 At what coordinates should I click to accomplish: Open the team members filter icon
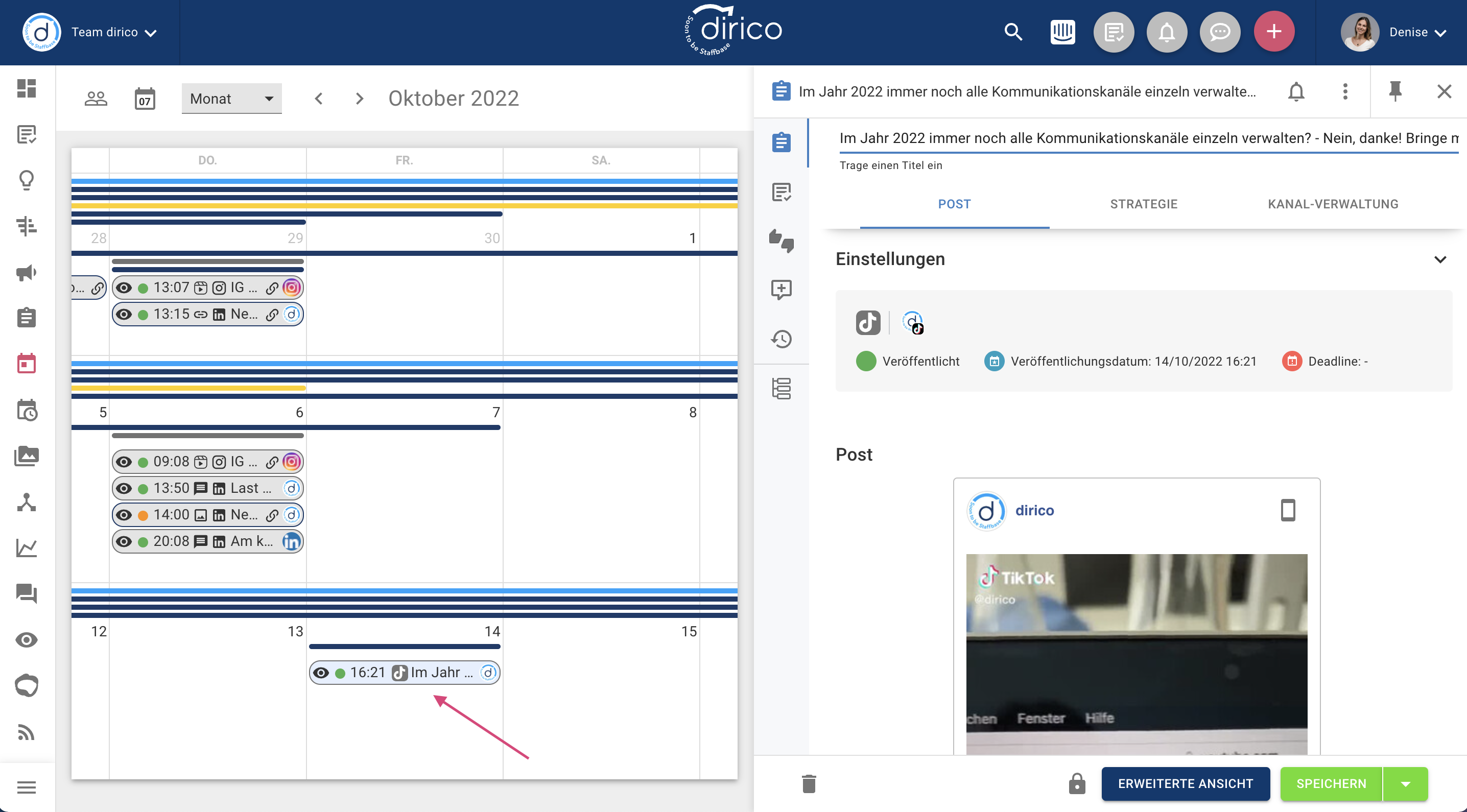point(96,99)
